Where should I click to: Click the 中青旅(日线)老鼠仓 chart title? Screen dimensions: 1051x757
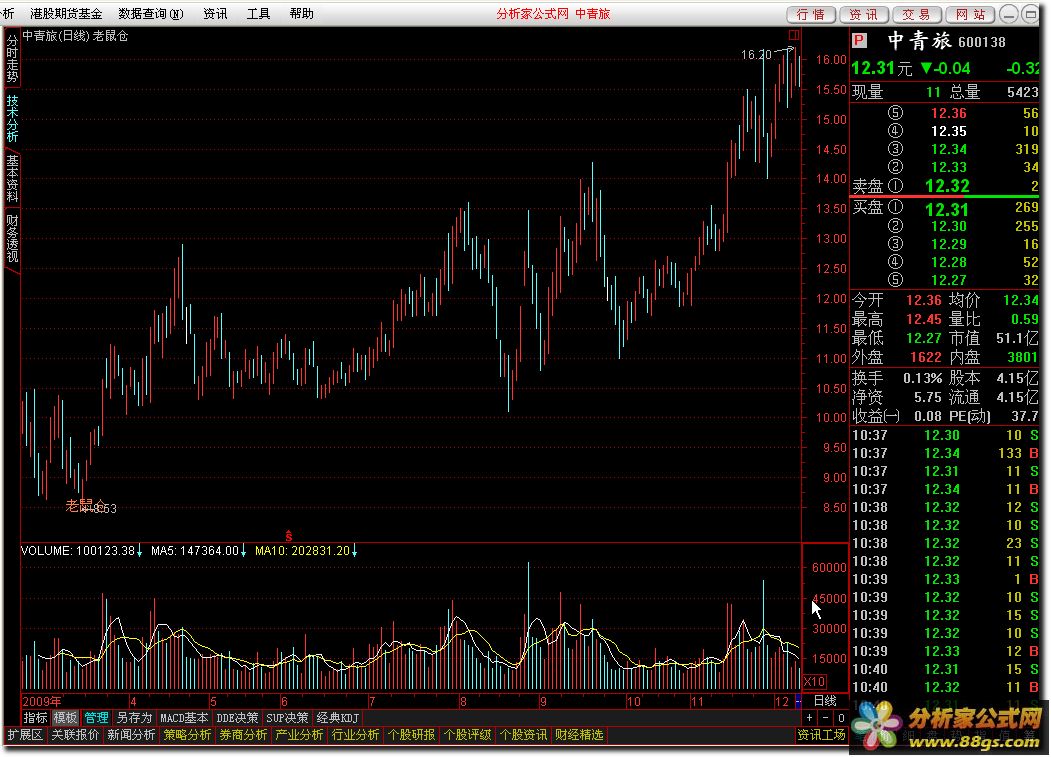pos(76,36)
